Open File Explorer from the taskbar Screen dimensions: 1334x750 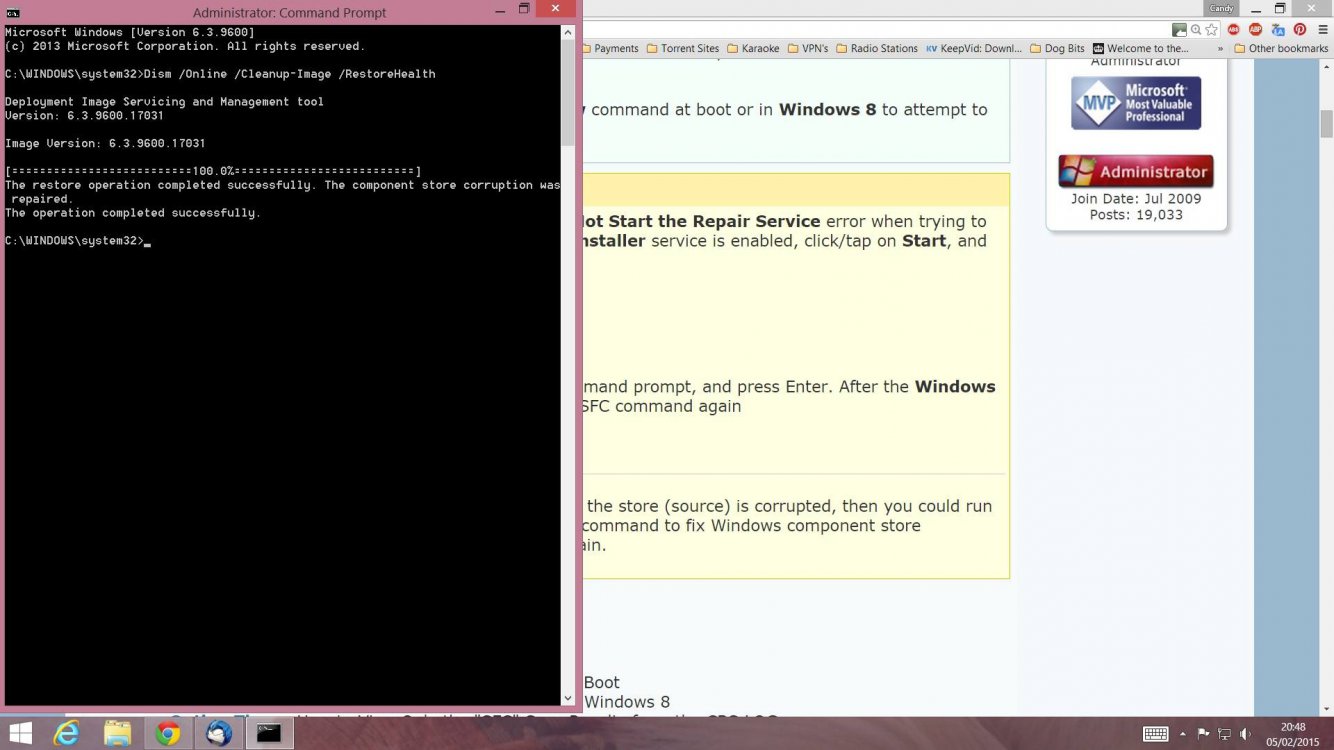[118, 733]
